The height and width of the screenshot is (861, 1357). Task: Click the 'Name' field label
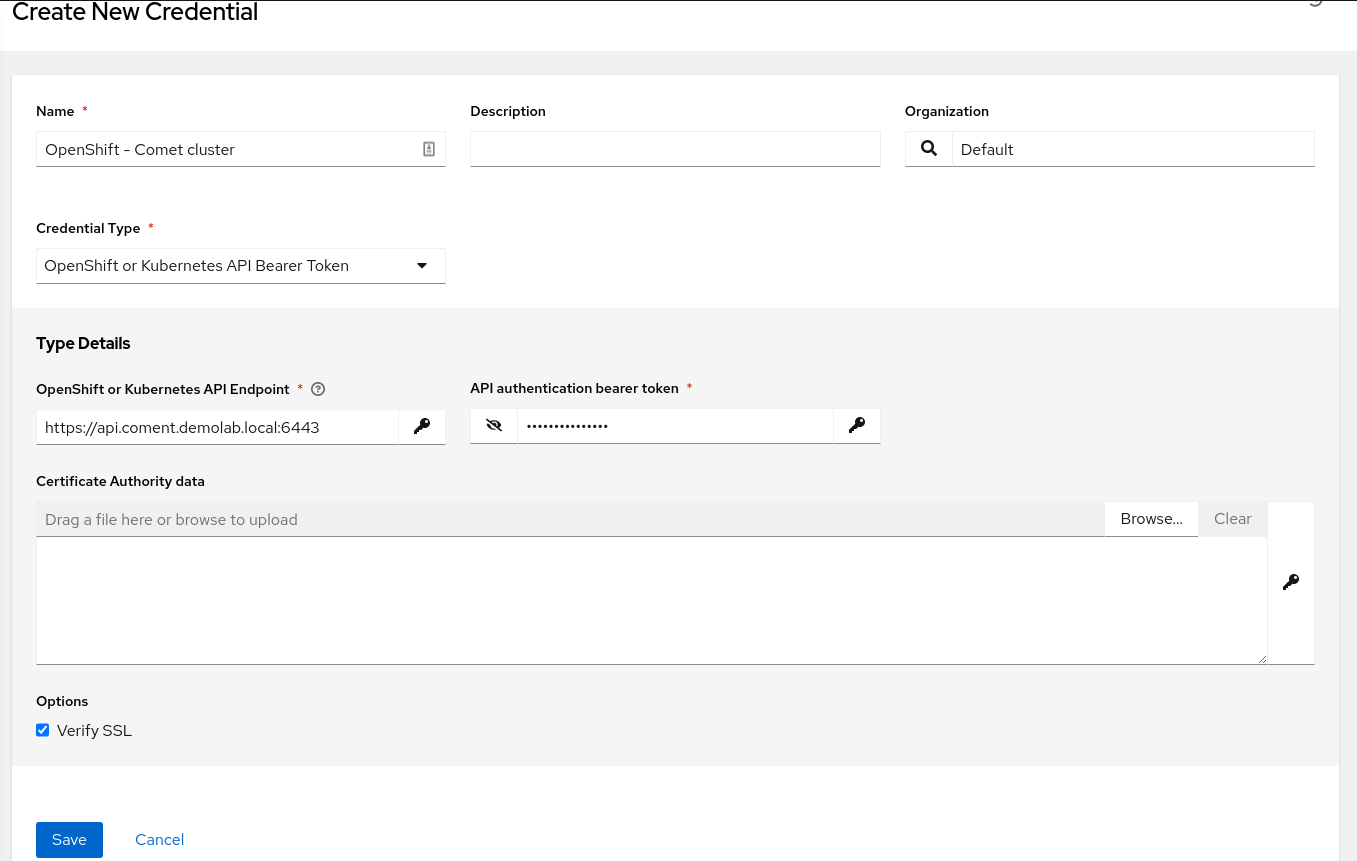[55, 111]
